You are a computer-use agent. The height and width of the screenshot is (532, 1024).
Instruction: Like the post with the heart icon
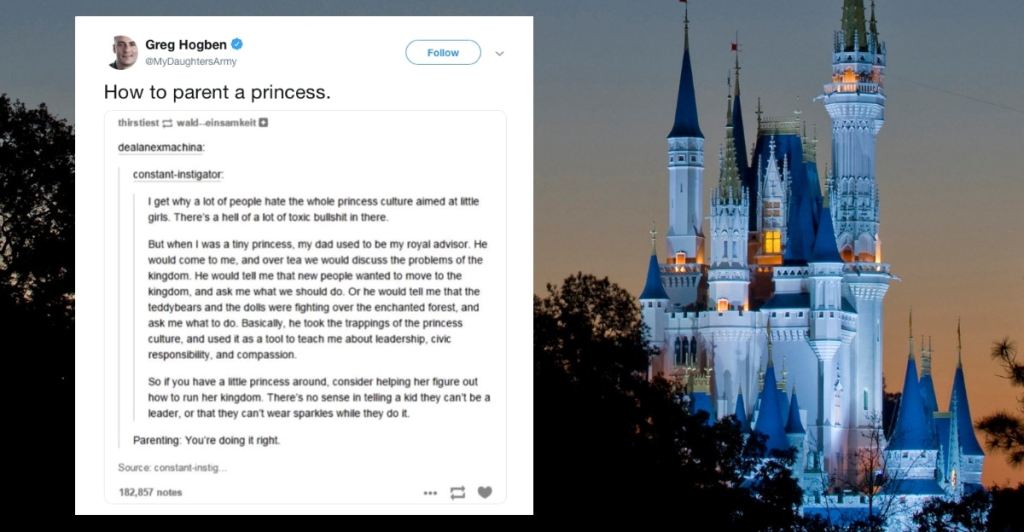point(485,493)
